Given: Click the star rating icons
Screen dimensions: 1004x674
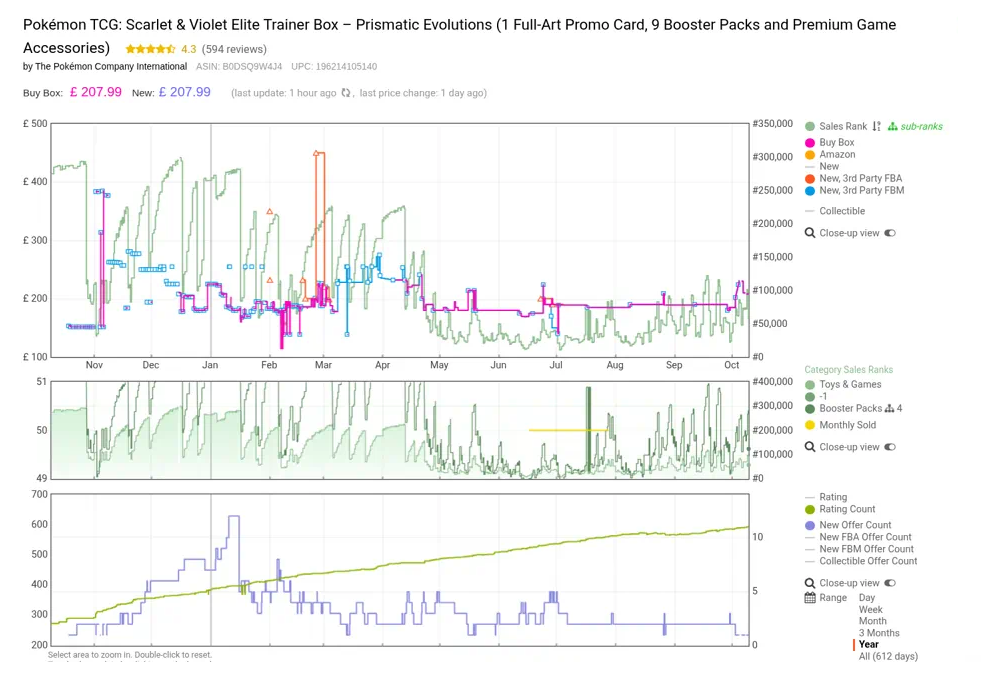Looking at the screenshot, I should pyautogui.click(x=150, y=49).
